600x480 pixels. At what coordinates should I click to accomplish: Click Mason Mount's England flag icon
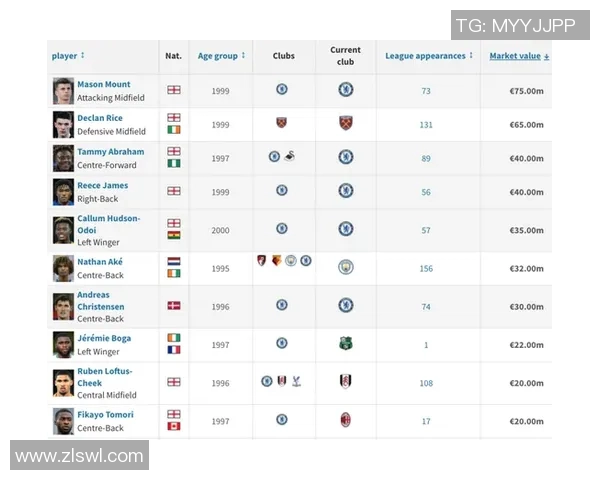point(174,90)
